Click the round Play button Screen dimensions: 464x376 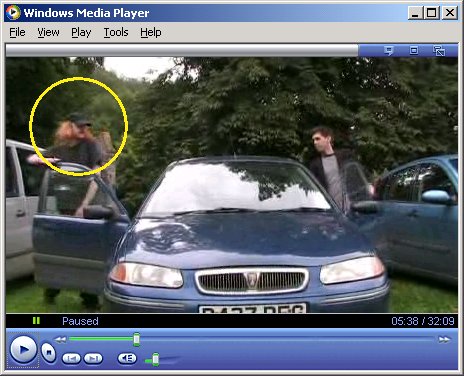[23, 350]
